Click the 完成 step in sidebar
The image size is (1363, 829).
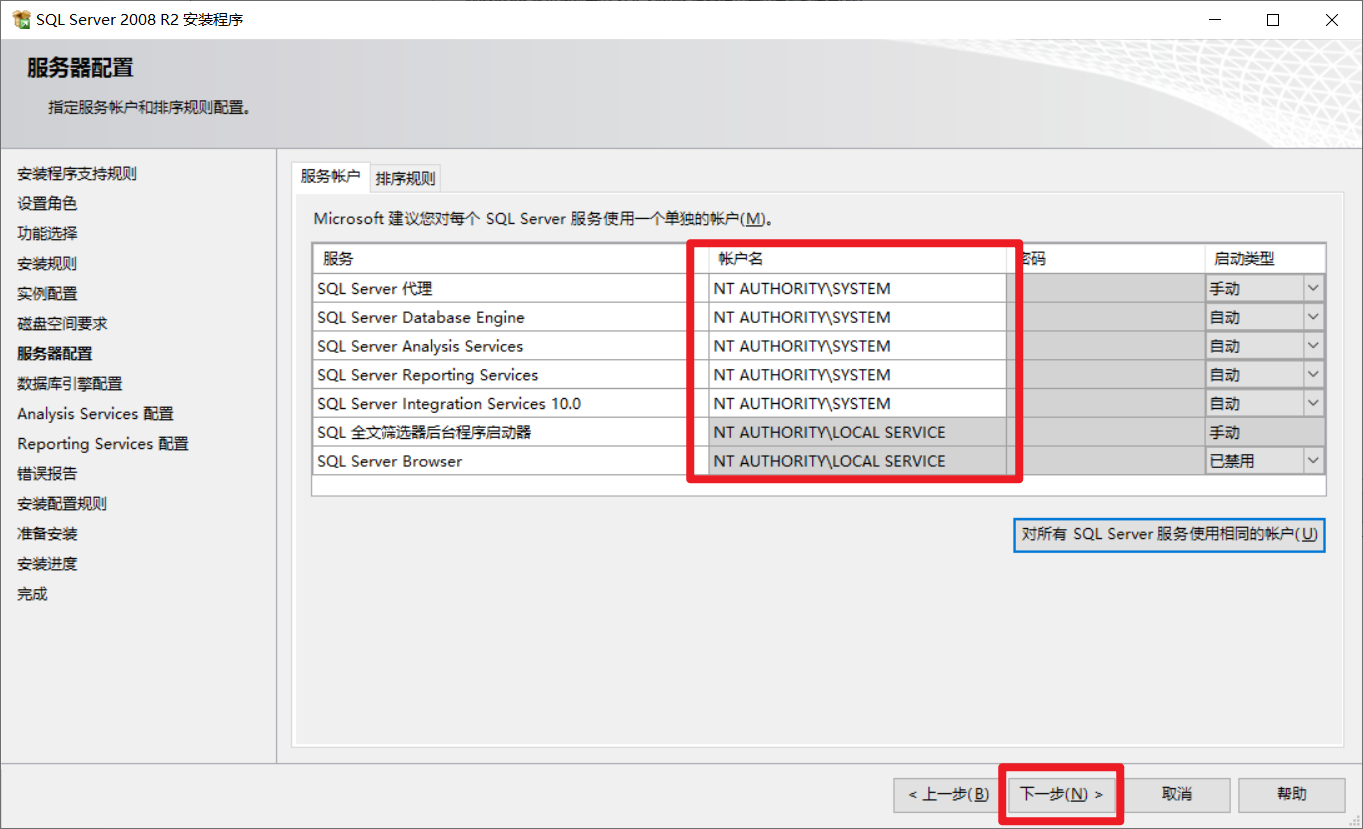click(x=32, y=594)
